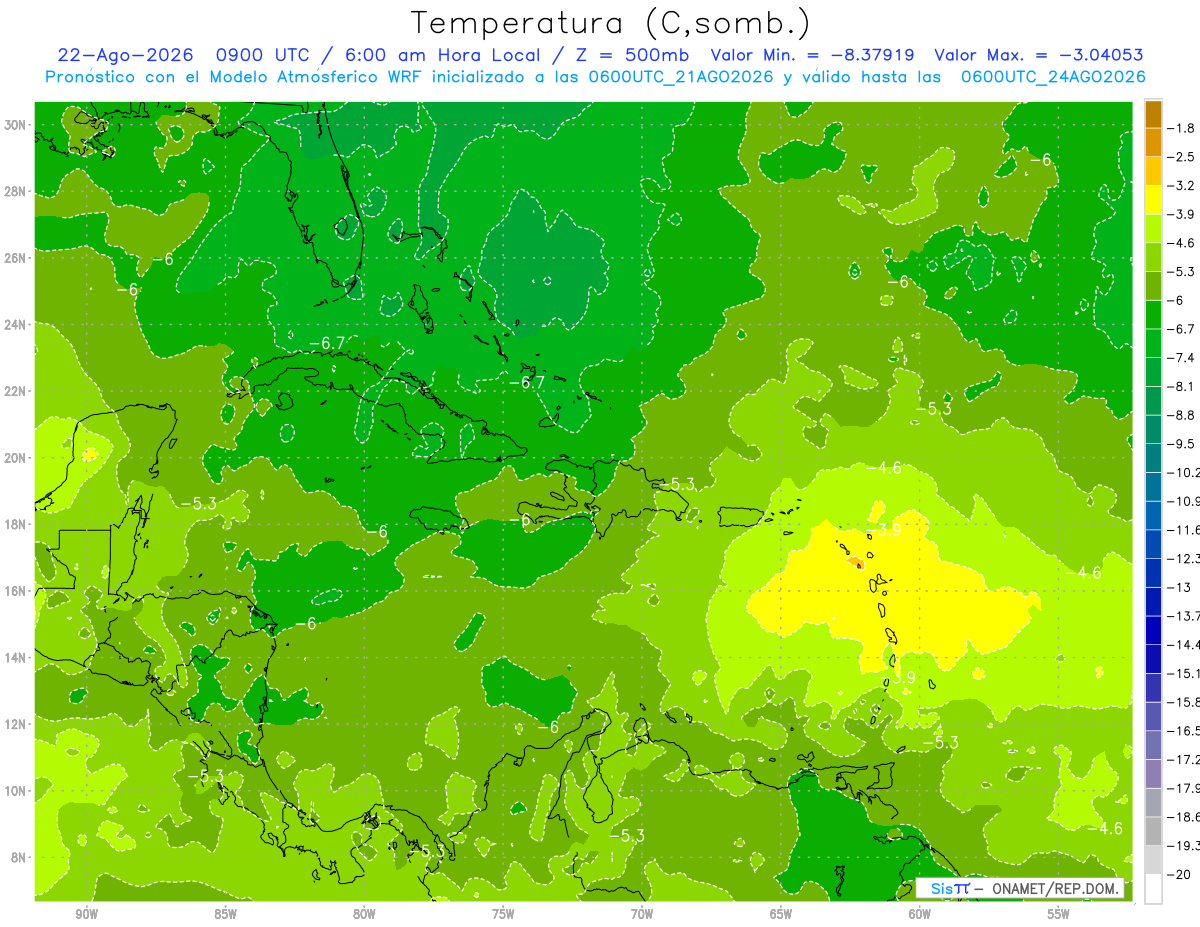
Task: Click the '70W' longitude axis label
Action: (642, 914)
